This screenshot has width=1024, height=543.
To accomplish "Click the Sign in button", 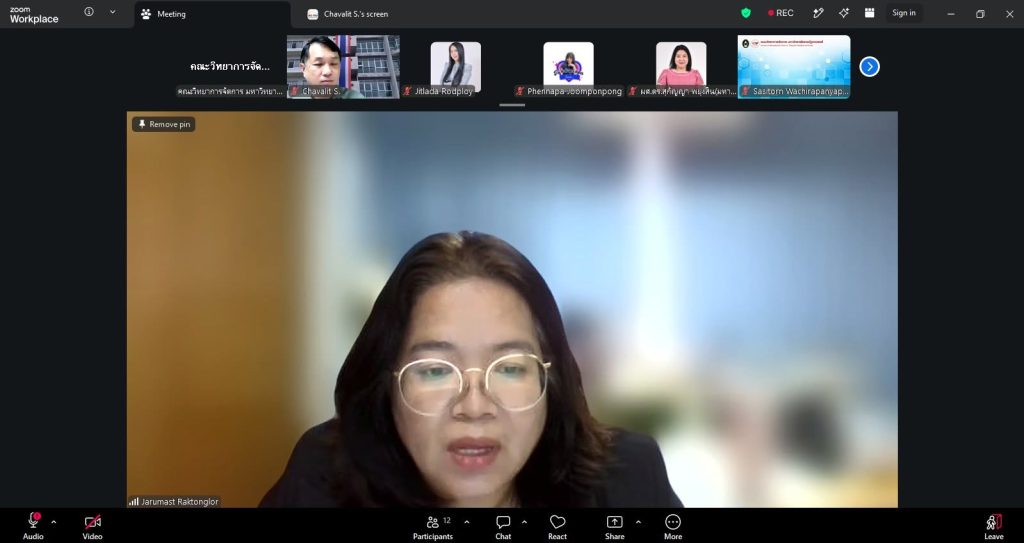I will coord(904,13).
